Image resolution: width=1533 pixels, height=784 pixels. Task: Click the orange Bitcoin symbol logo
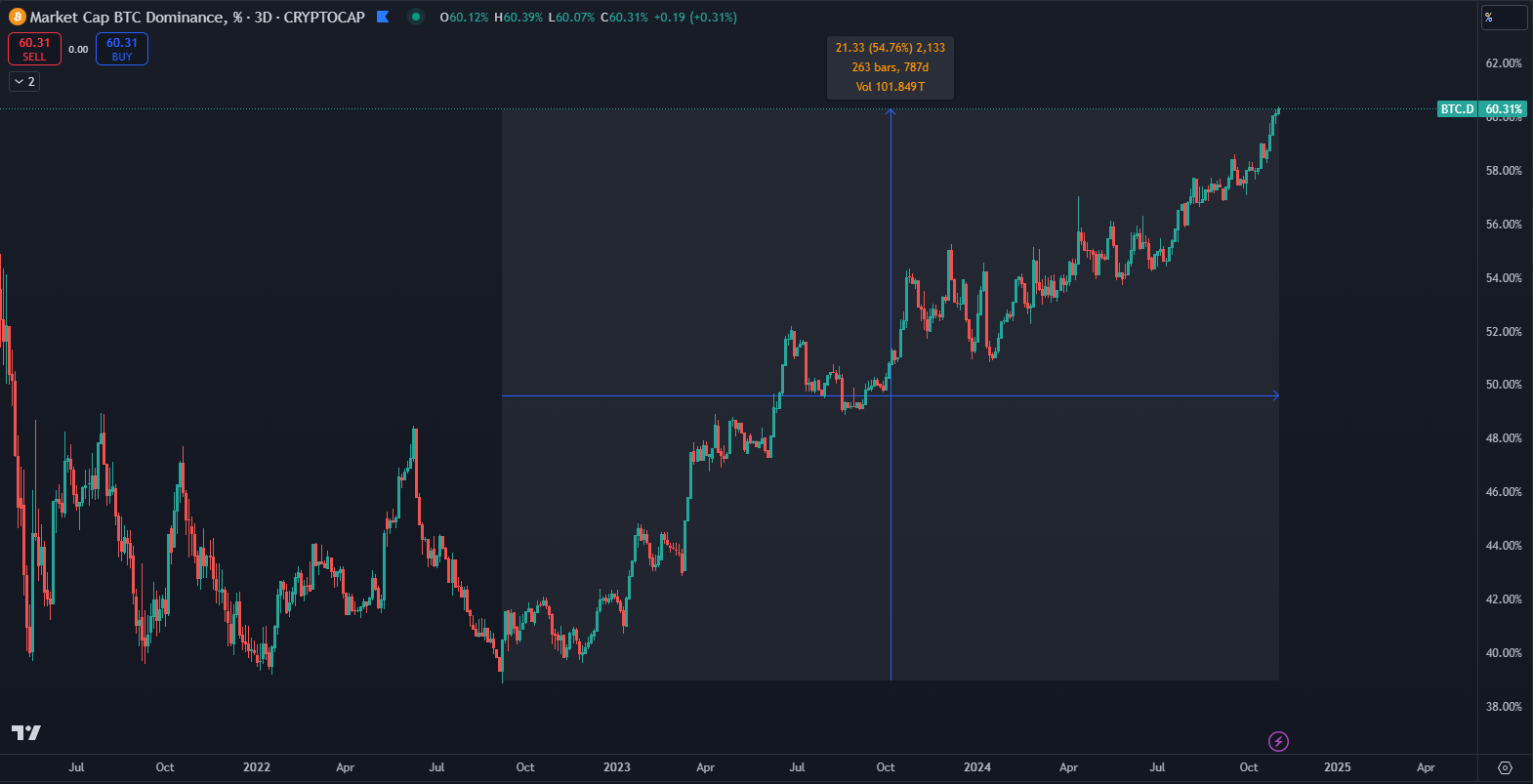(17, 17)
